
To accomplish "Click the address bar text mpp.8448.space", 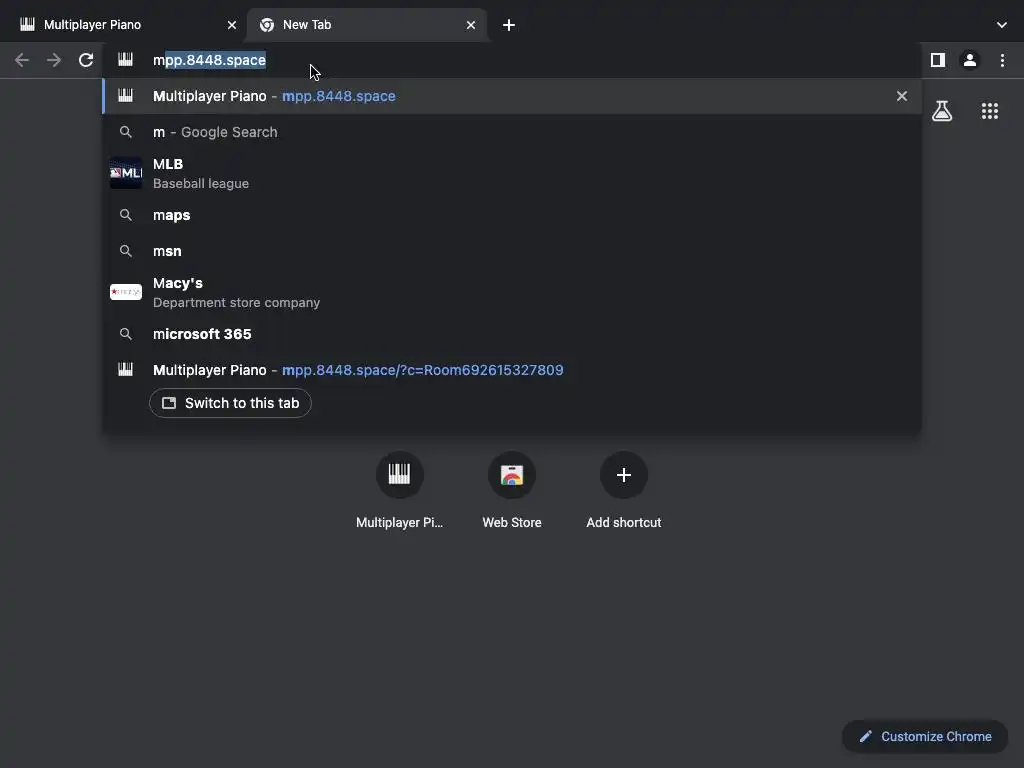I will point(210,60).
